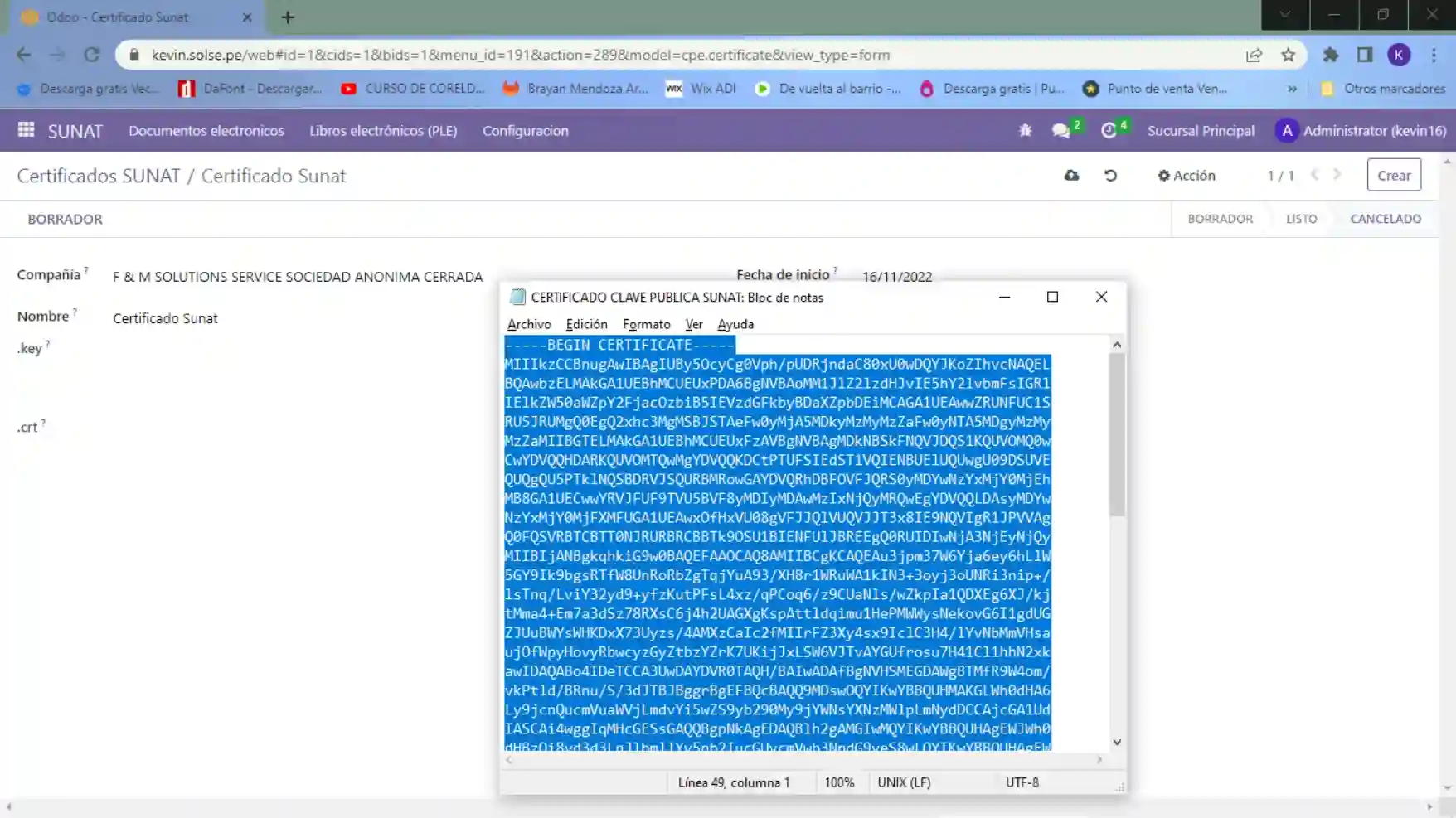Open the Notepad Formato menu
This screenshot has height=818, width=1456.
pyautogui.click(x=646, y=324)
